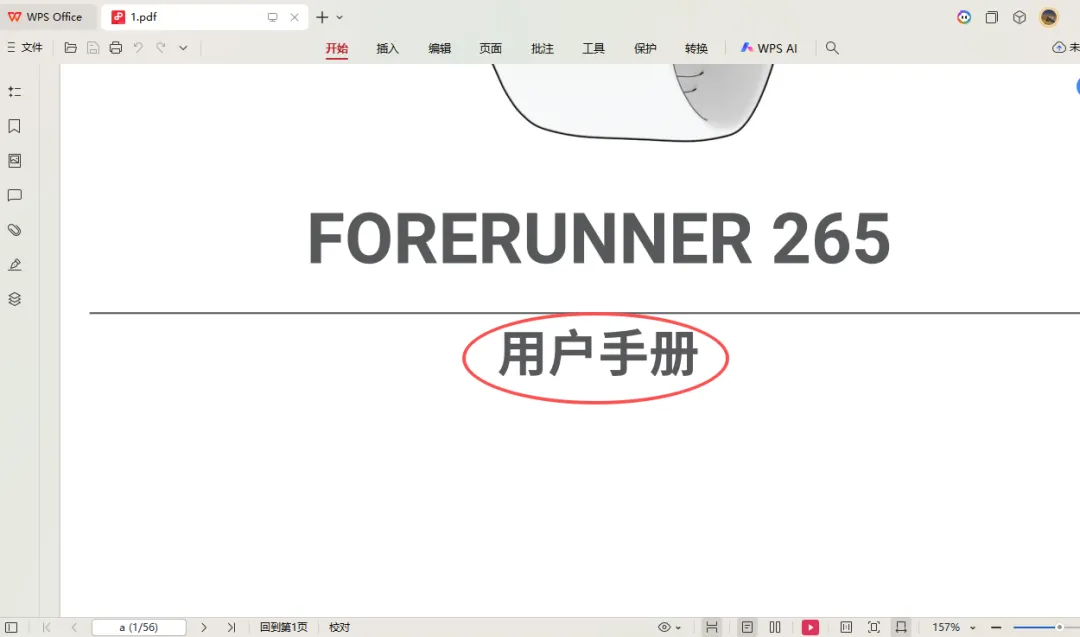Image resolution: width=1080 pixels, height=637 pixels.
Task: Click the reading mode icon in status bar
Action: tap(846, 627)
